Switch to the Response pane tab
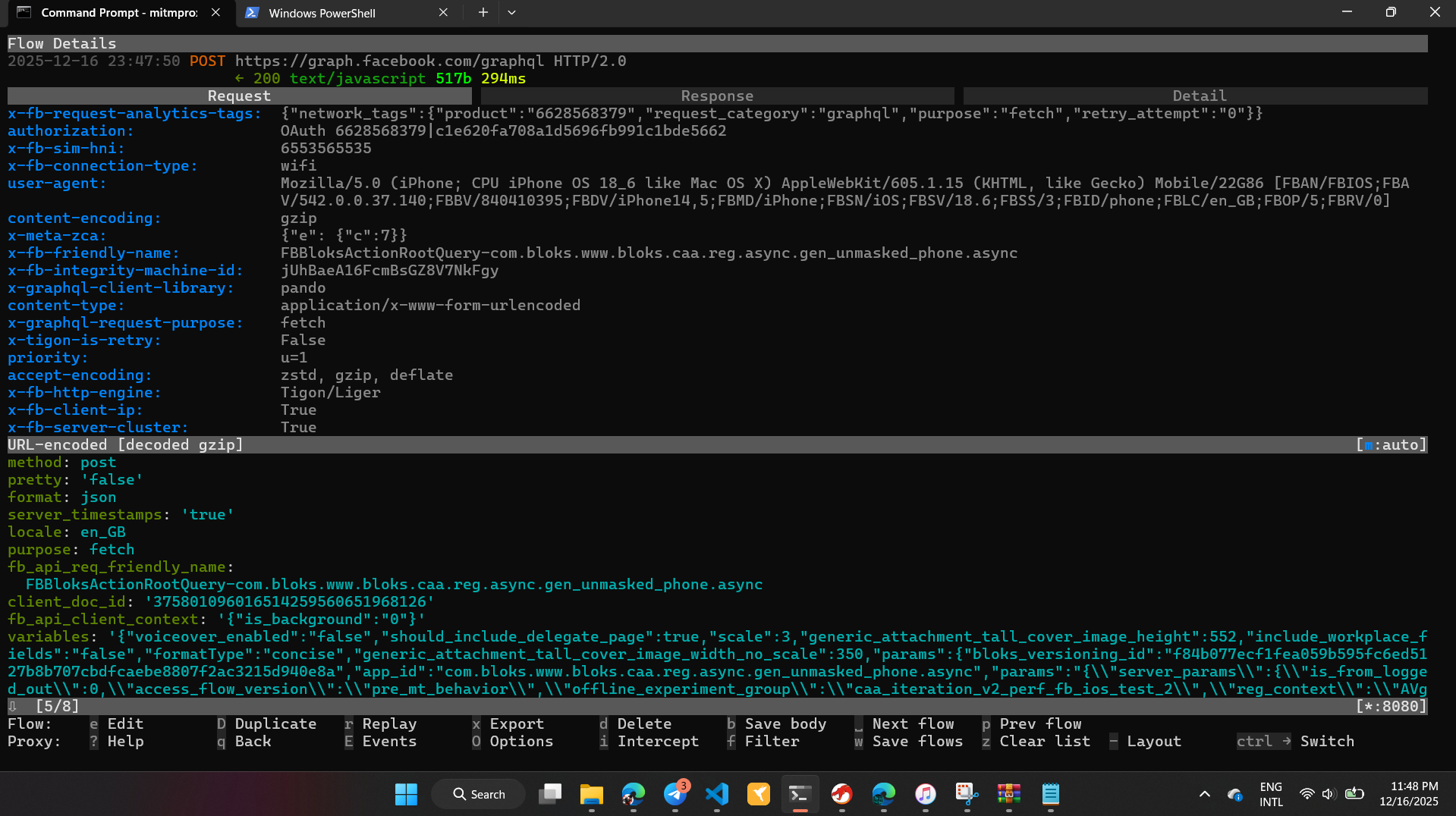 (717, 96)
